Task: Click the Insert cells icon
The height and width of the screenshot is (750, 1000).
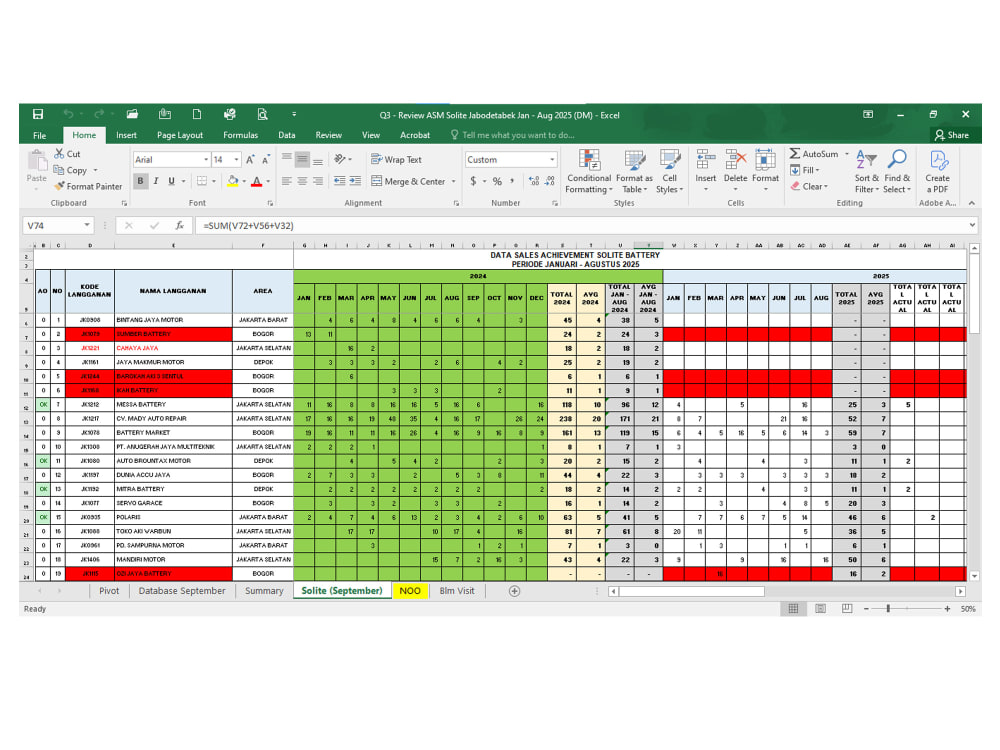Action: (705, 159)
